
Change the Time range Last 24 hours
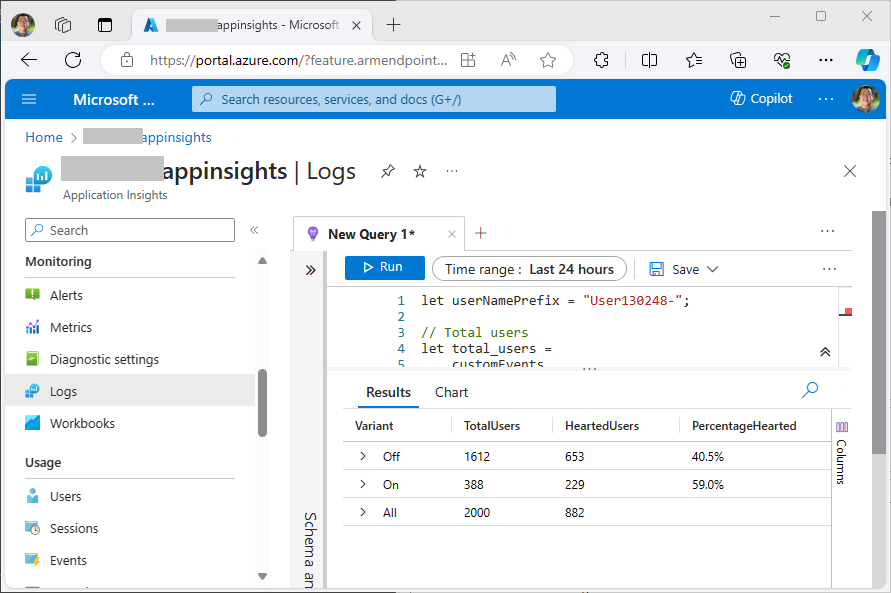[529, 269]
